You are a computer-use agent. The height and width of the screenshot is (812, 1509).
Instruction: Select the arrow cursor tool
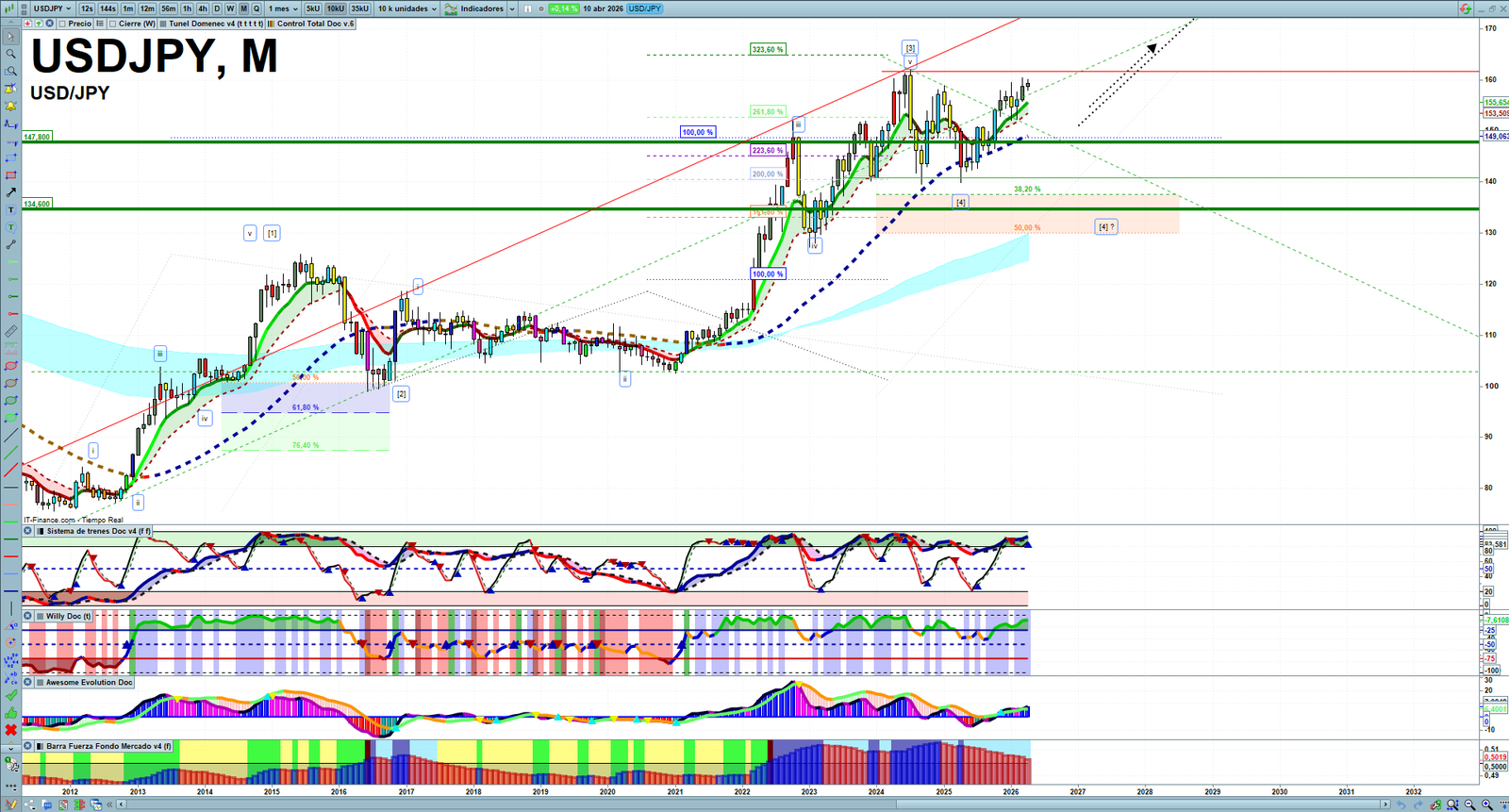click(x=11, y=37)
